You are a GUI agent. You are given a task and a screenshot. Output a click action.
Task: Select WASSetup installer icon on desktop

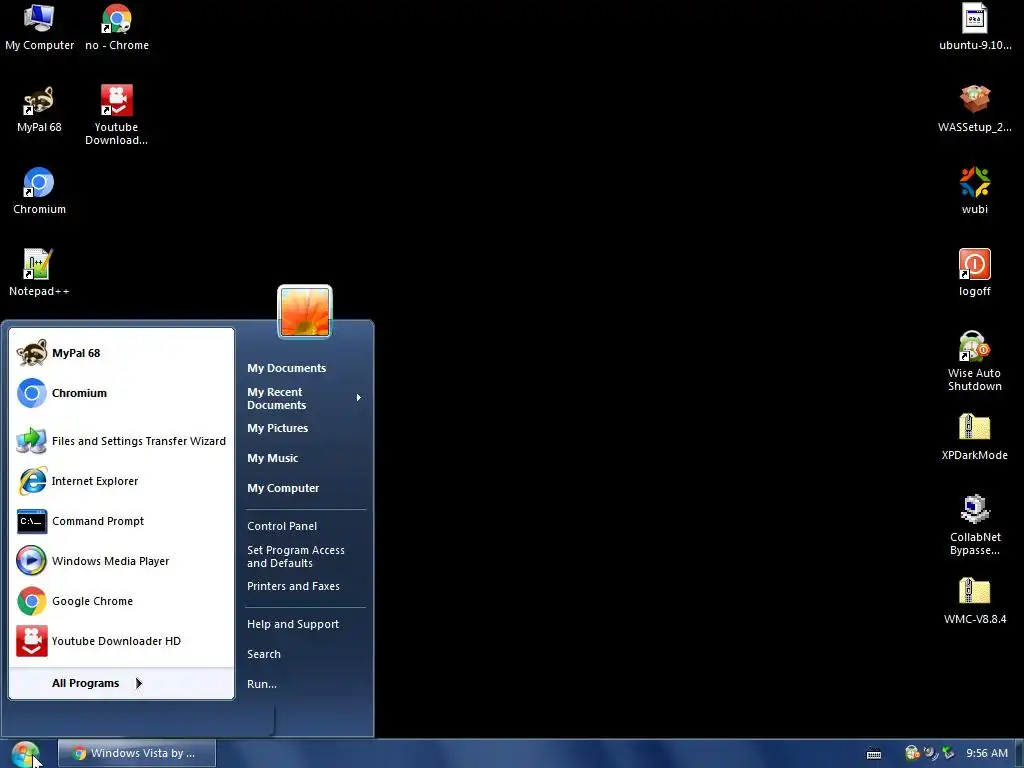[974, 110]
